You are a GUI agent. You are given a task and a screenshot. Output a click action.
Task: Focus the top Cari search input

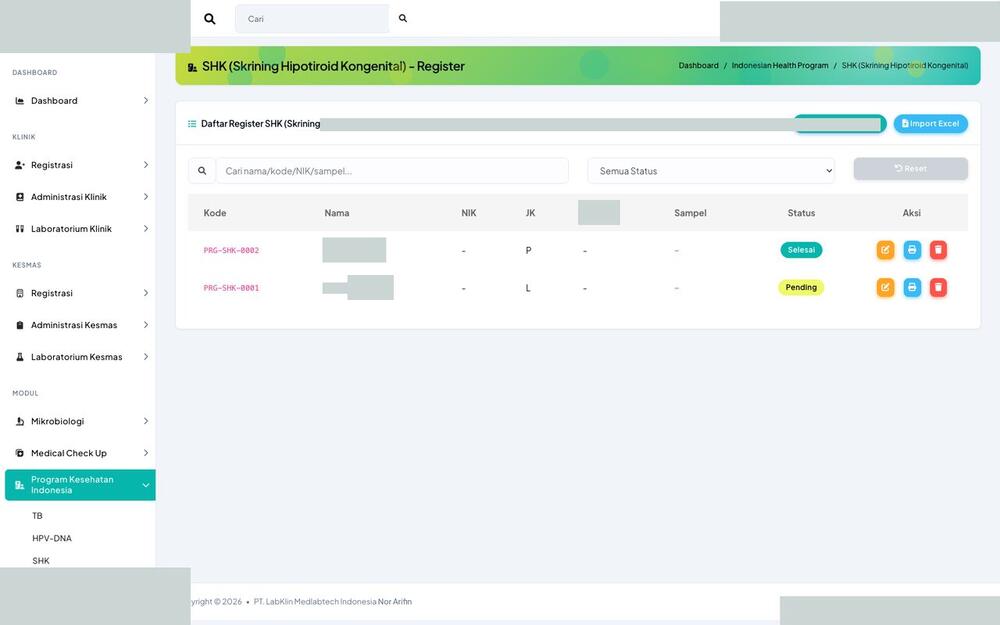[x=312, y=18]
